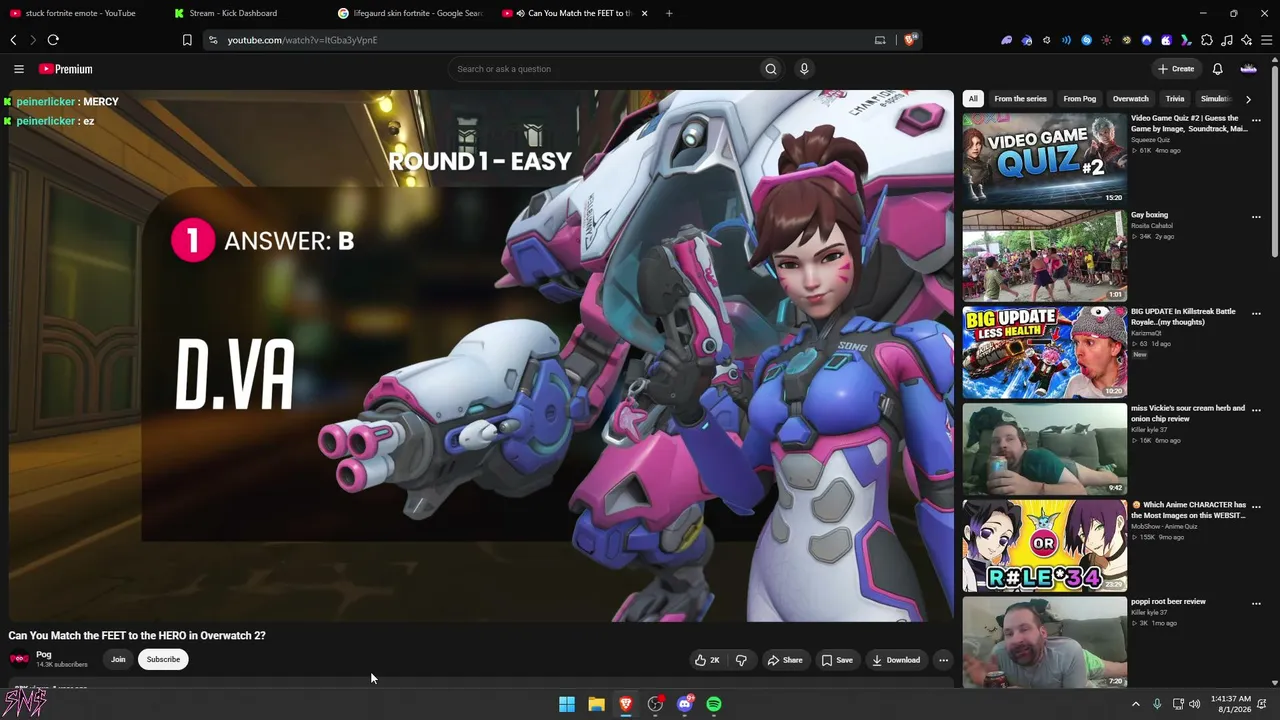Open 'Which Anime CHARACTER has the Most Images' title
Image resolution: width=1280 pixels, height=720 pixels.
coord(1189,510)
